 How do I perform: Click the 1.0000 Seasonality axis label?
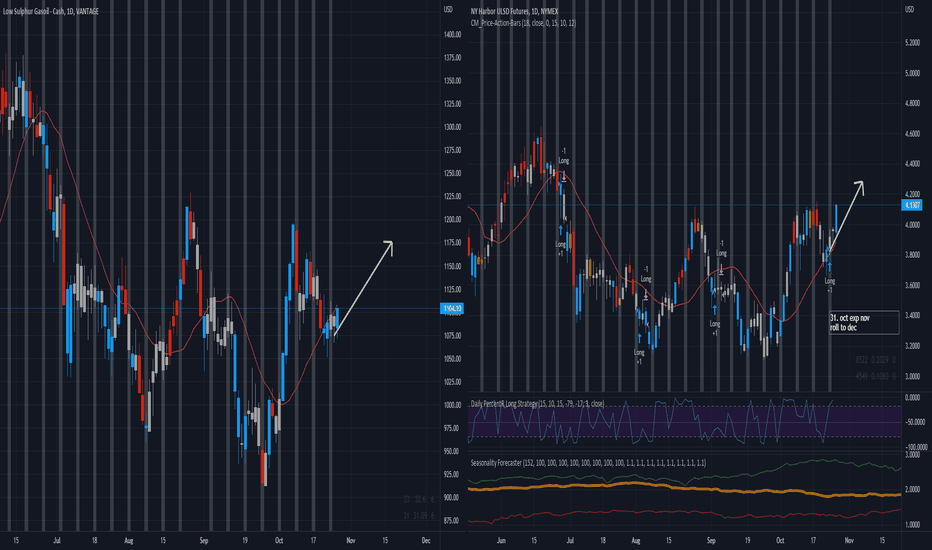tap(912, 525)
